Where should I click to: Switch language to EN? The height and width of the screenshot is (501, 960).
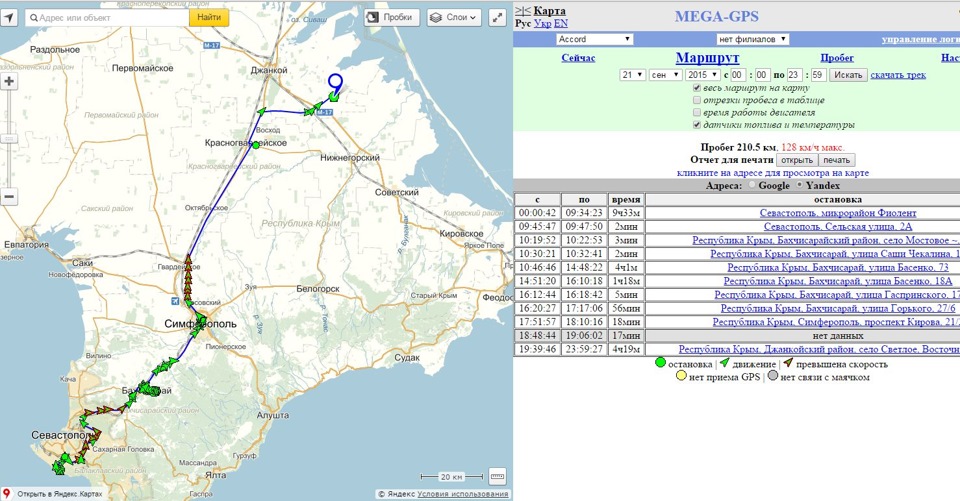point(560,23)
